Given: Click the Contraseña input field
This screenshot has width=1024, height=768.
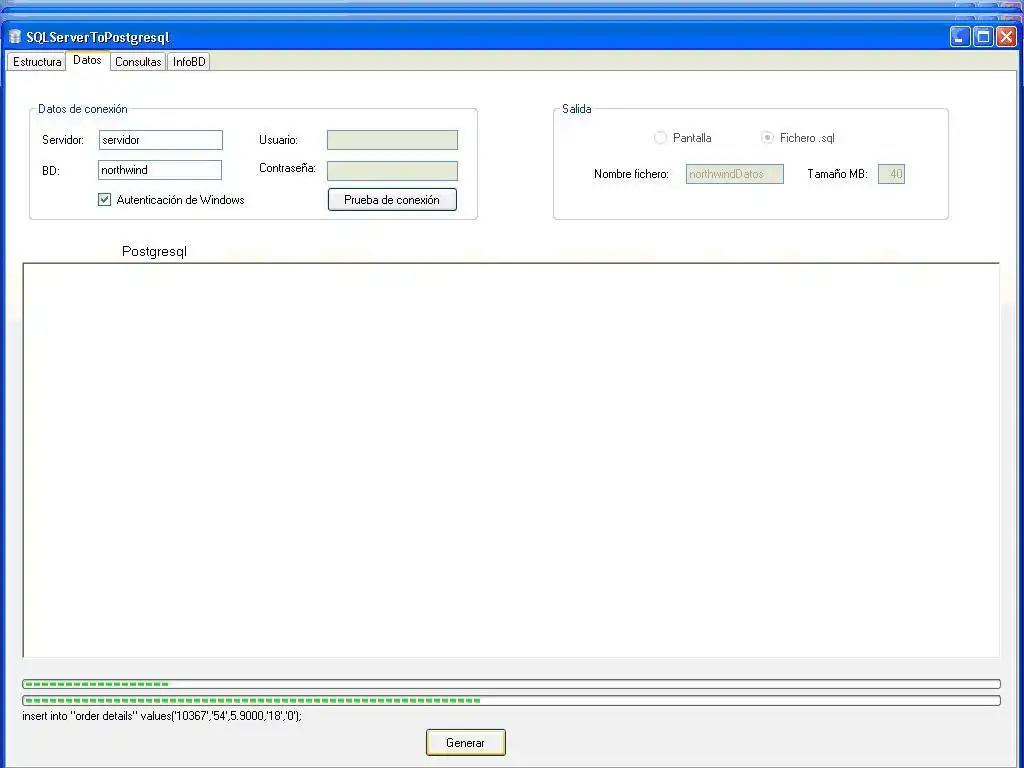Looking at the screenshot, I should pos(392,170).
